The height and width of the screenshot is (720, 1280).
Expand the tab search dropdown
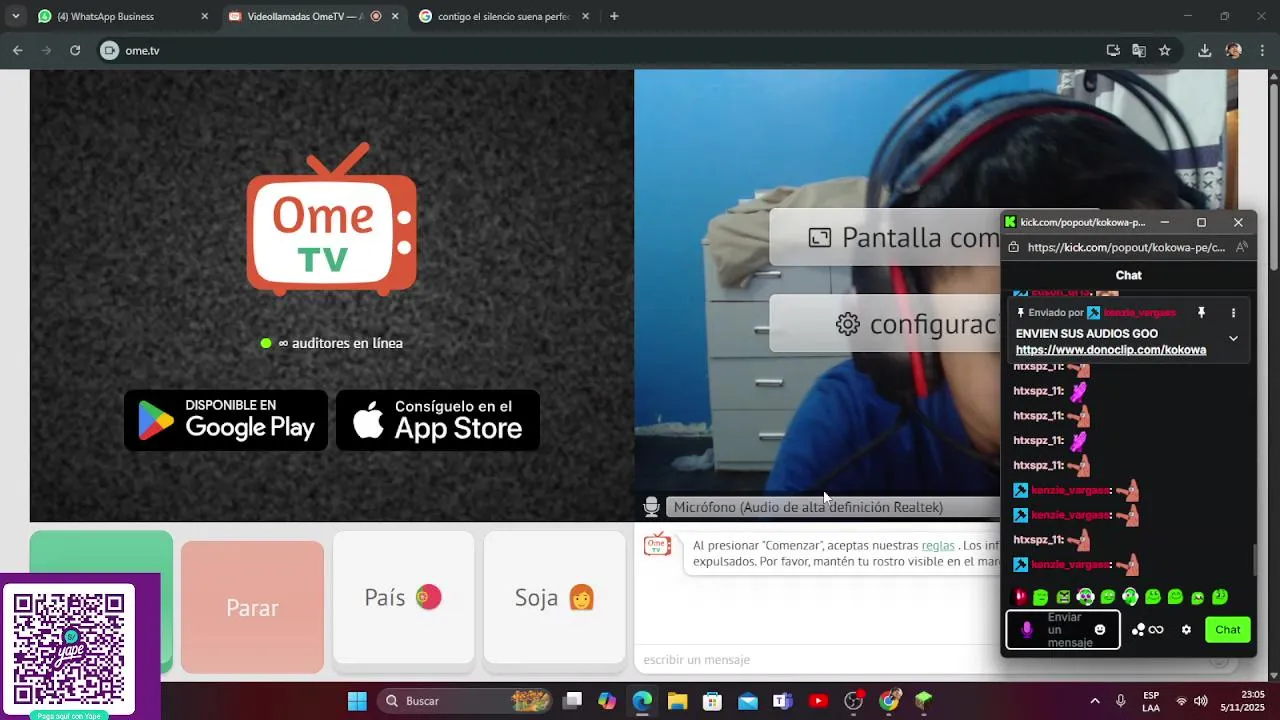[x=15, y=16]
